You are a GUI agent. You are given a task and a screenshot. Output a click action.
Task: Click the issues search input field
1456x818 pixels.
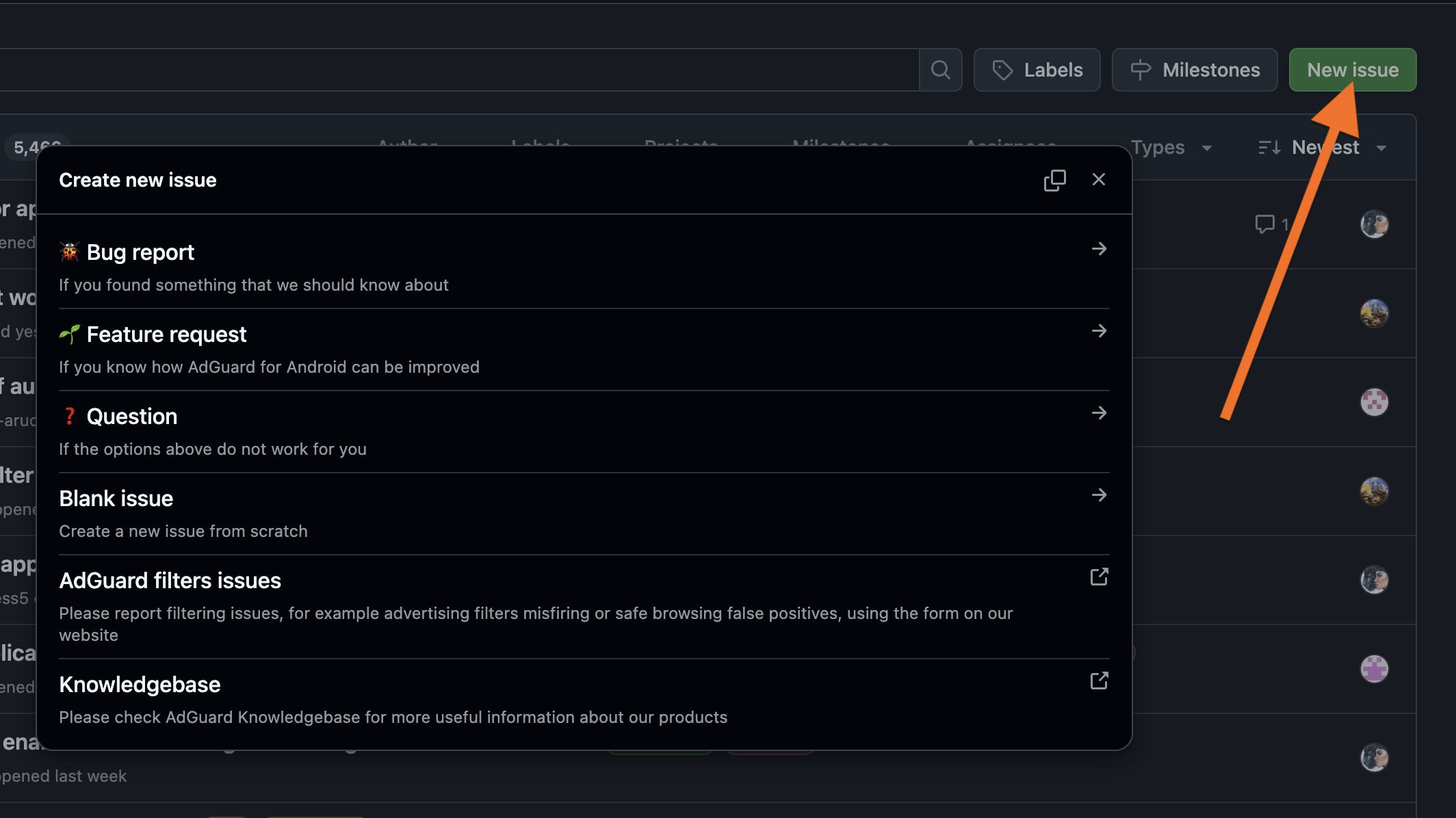[458, 70]
